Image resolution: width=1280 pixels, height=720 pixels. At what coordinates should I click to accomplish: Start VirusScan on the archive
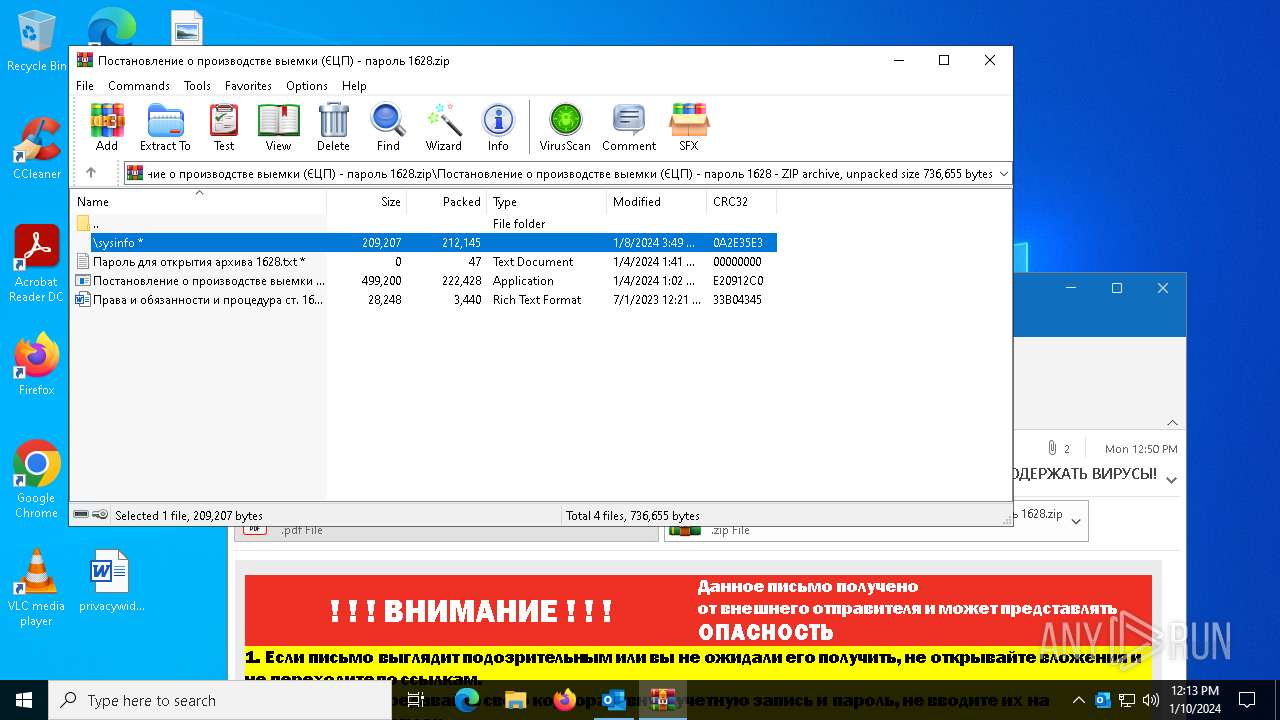point(565,127)
